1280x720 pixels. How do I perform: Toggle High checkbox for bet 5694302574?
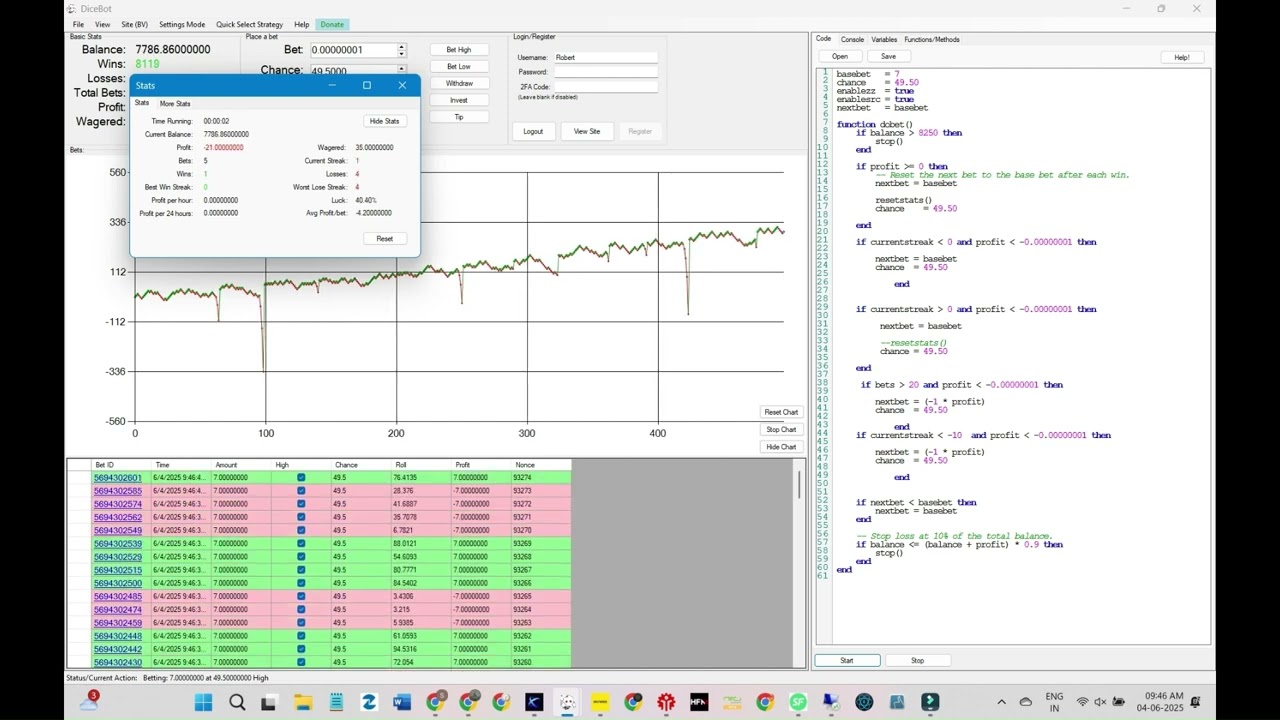(x=301, y=504)
